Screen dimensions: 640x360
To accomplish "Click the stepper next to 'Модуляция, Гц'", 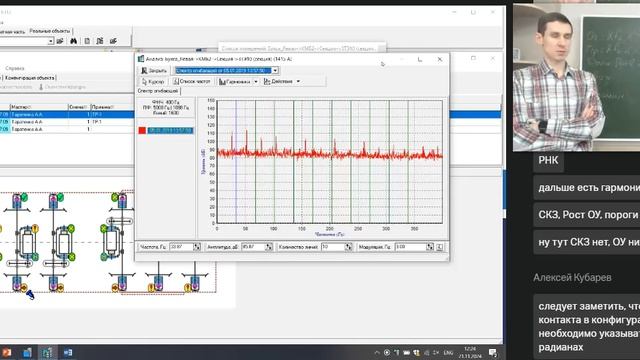I will pyautogui.click(x=430, y=247).
